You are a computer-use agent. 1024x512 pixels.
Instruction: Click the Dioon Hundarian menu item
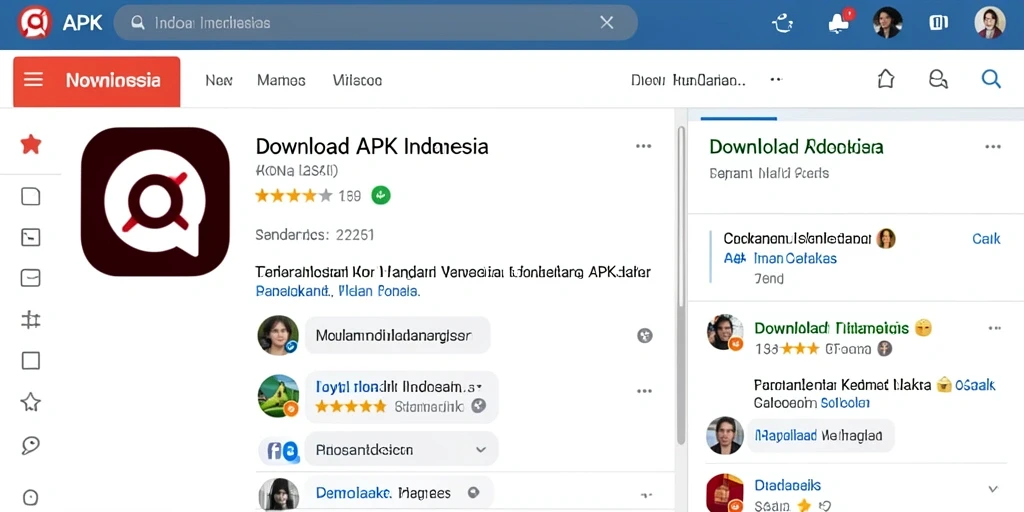[x=688, y=80]
